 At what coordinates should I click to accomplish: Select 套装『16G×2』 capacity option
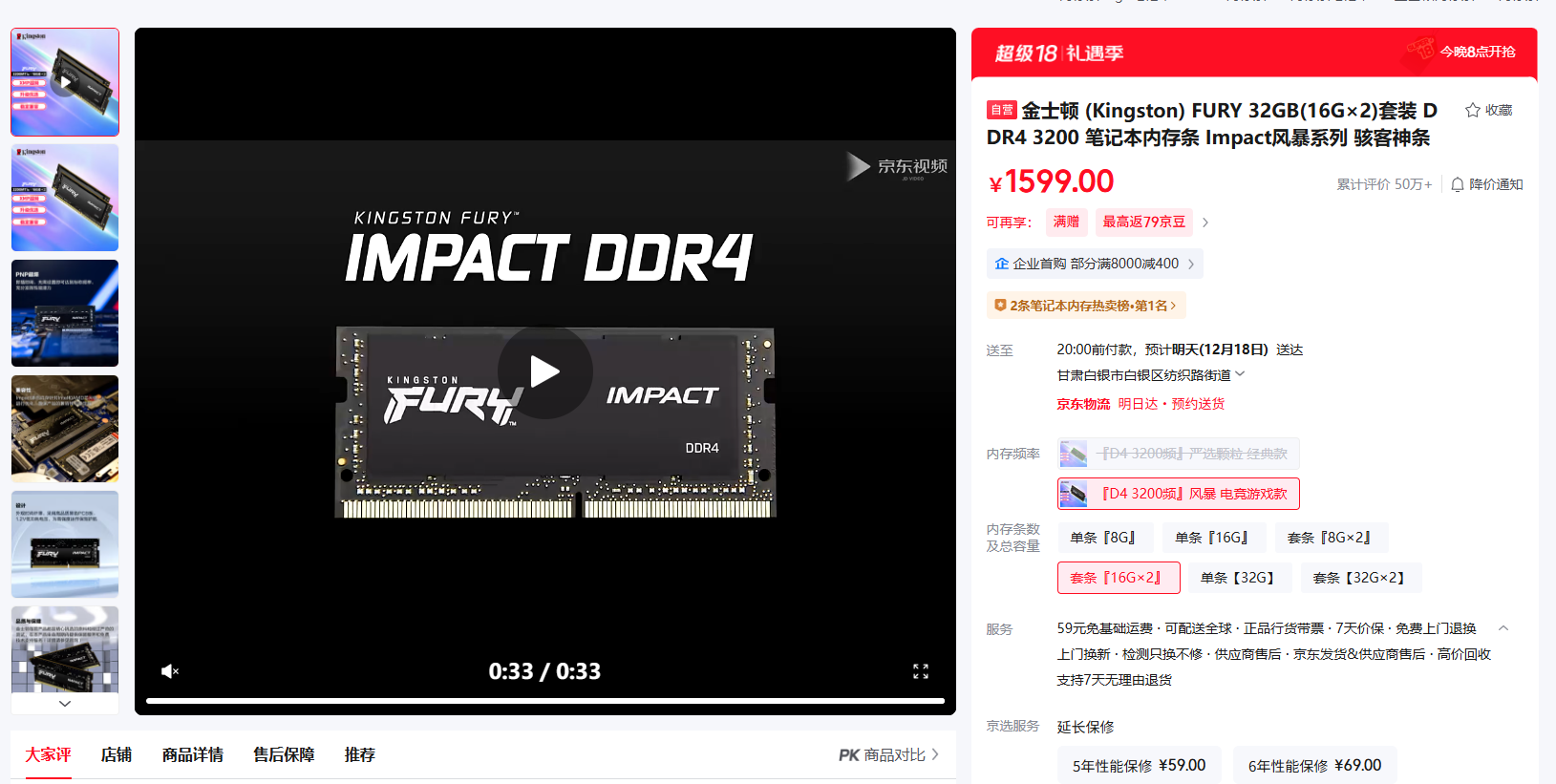[1119, 578]
